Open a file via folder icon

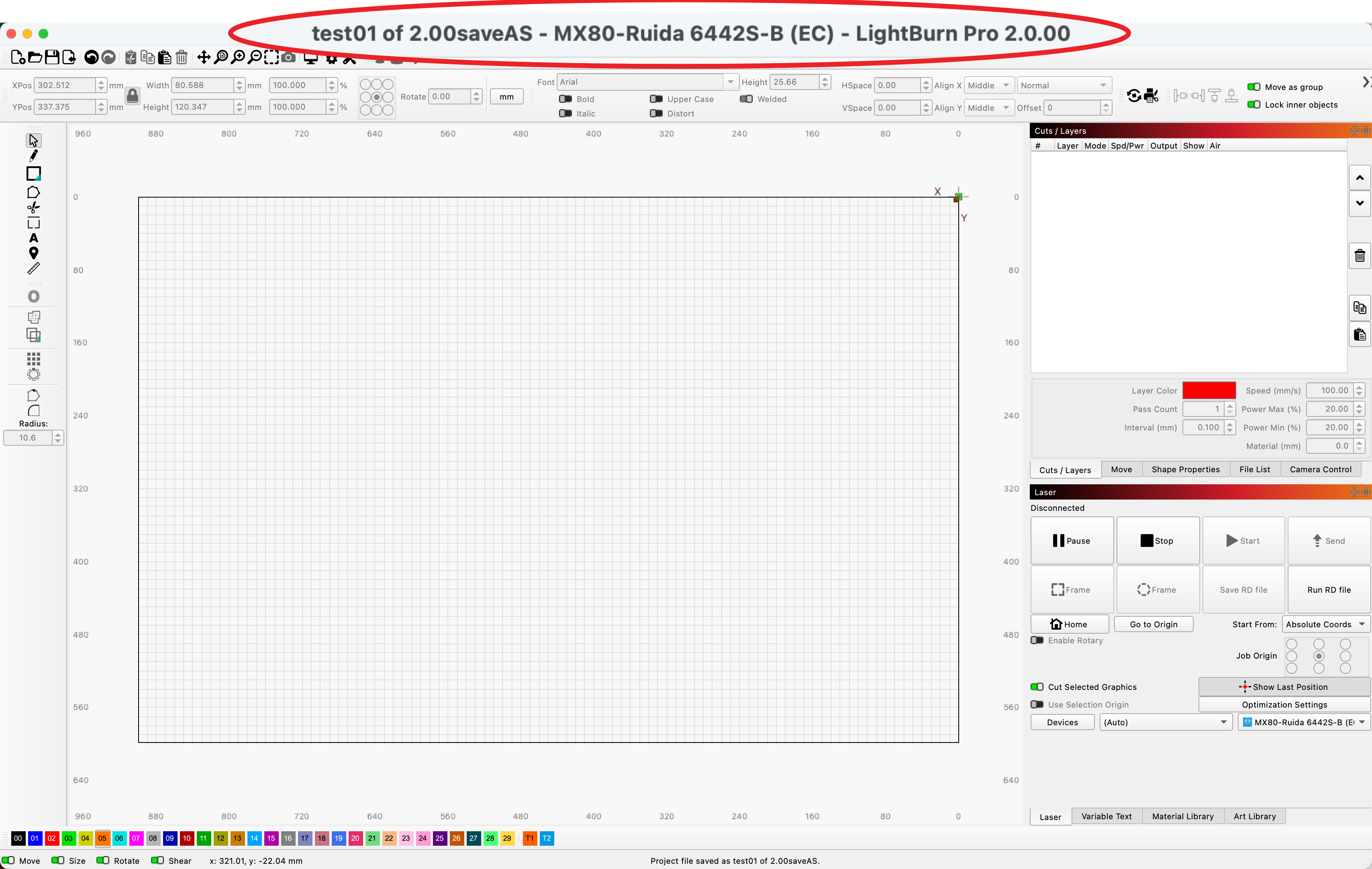point(35,57)
